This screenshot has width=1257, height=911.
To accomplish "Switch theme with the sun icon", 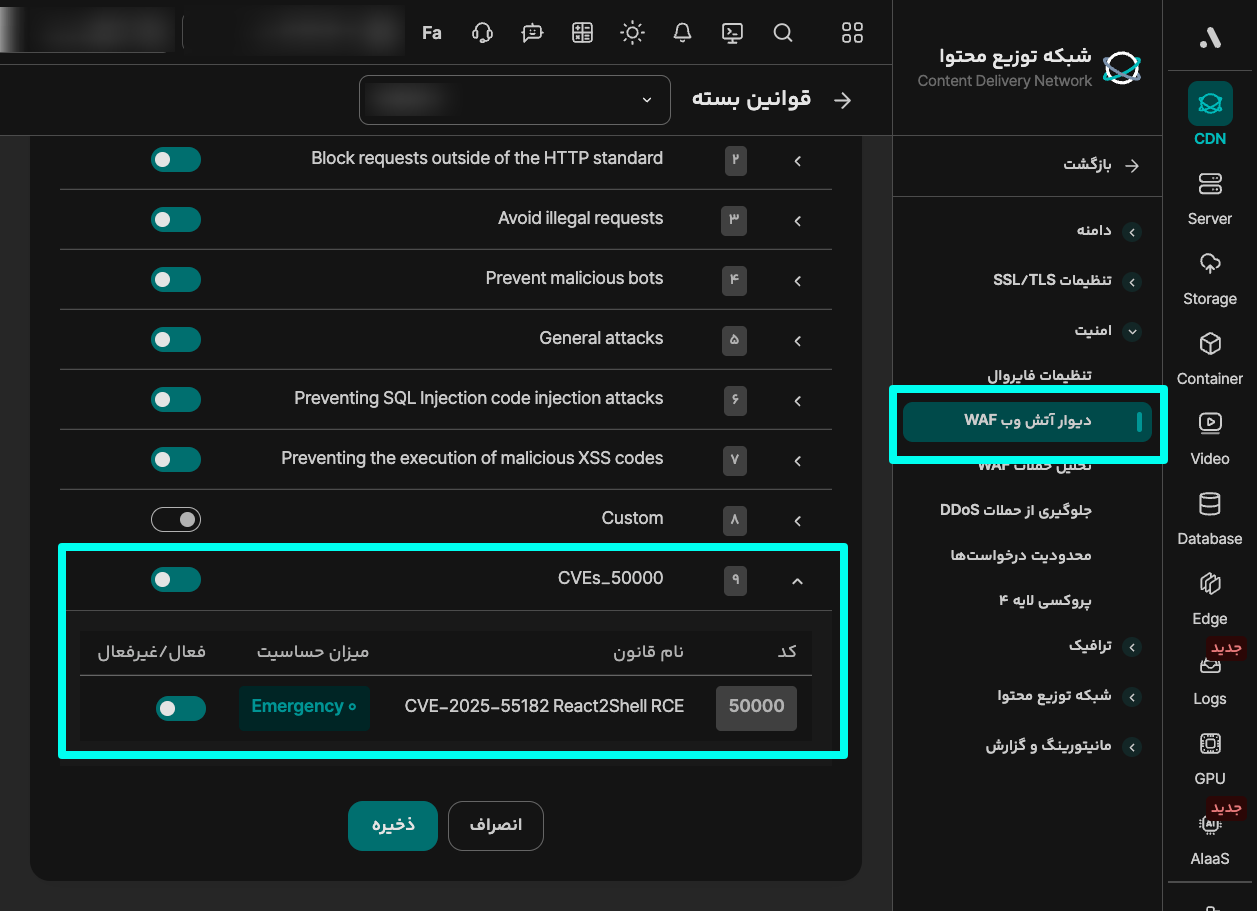I will (x=632, y=33).
